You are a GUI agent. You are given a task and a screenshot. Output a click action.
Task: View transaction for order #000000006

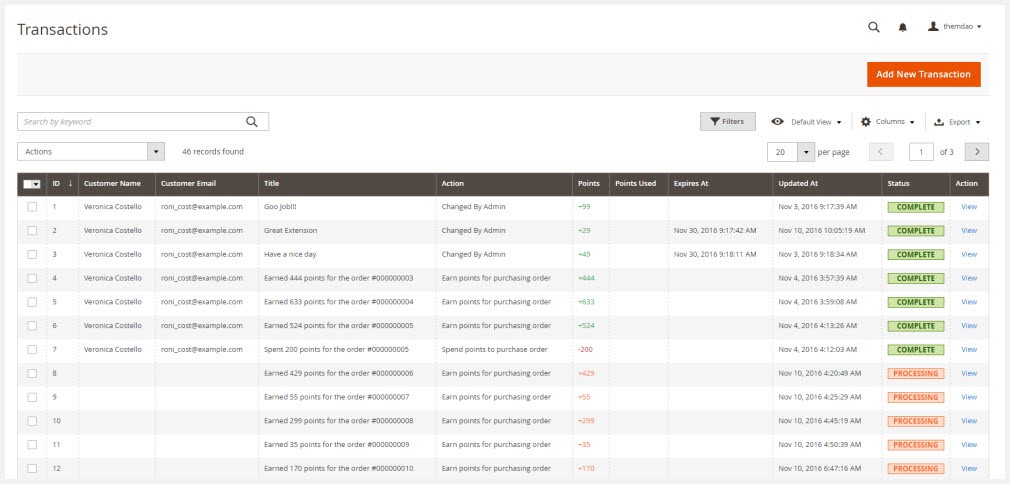tap(969, 373)
